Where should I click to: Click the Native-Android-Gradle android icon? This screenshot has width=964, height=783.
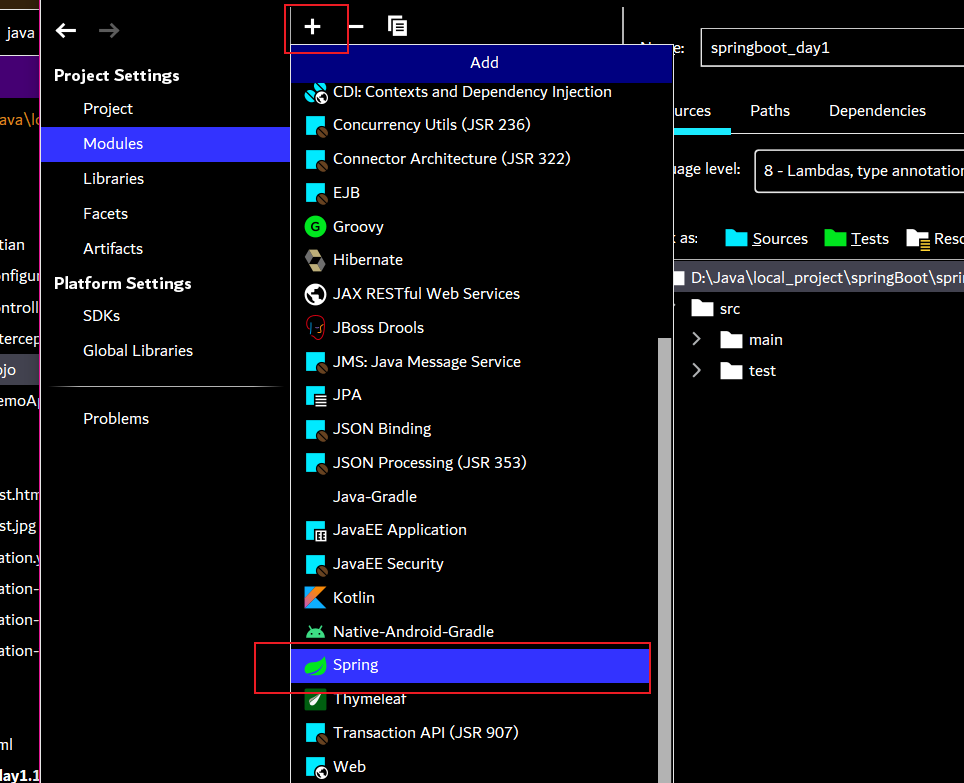pyautogui.click(x=315, y=632)
